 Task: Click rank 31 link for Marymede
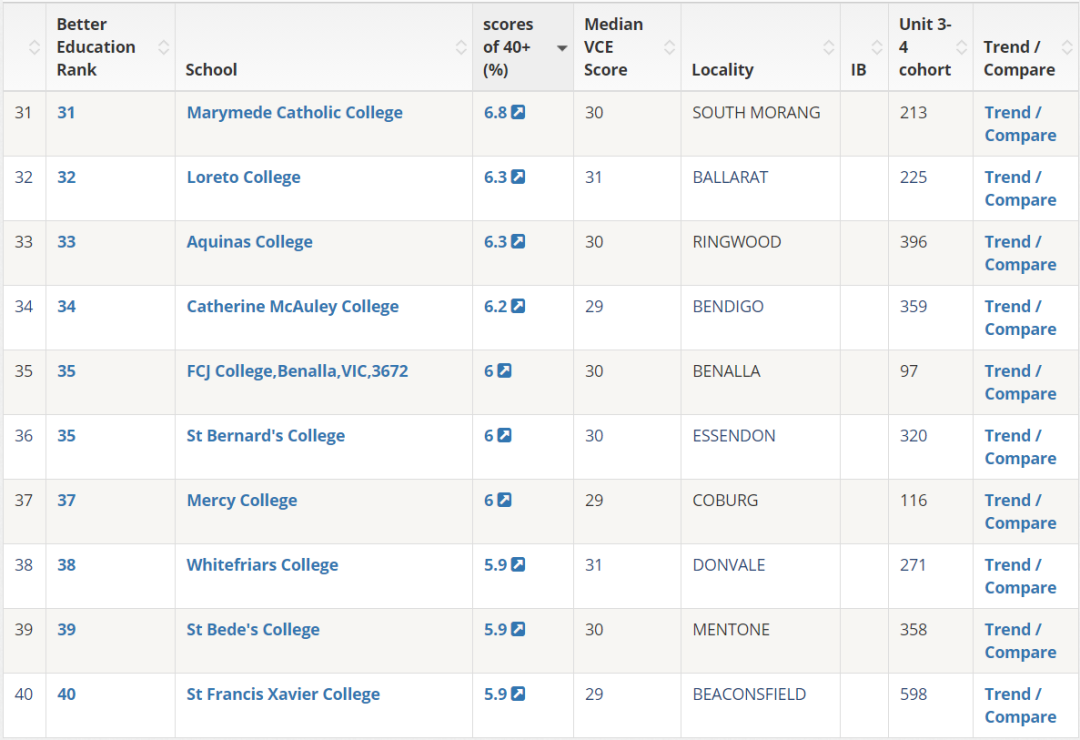66,112
